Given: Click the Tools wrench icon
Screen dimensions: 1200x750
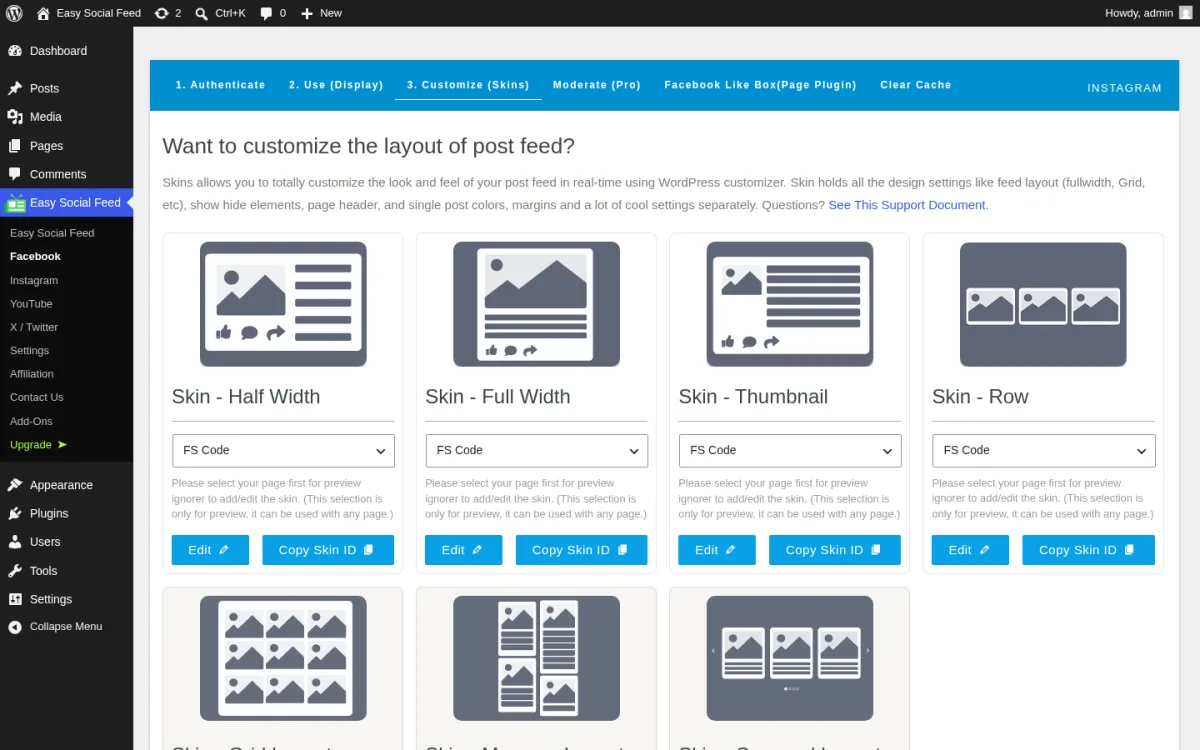Looking at the screenshot, I should [x=15, y=571].
